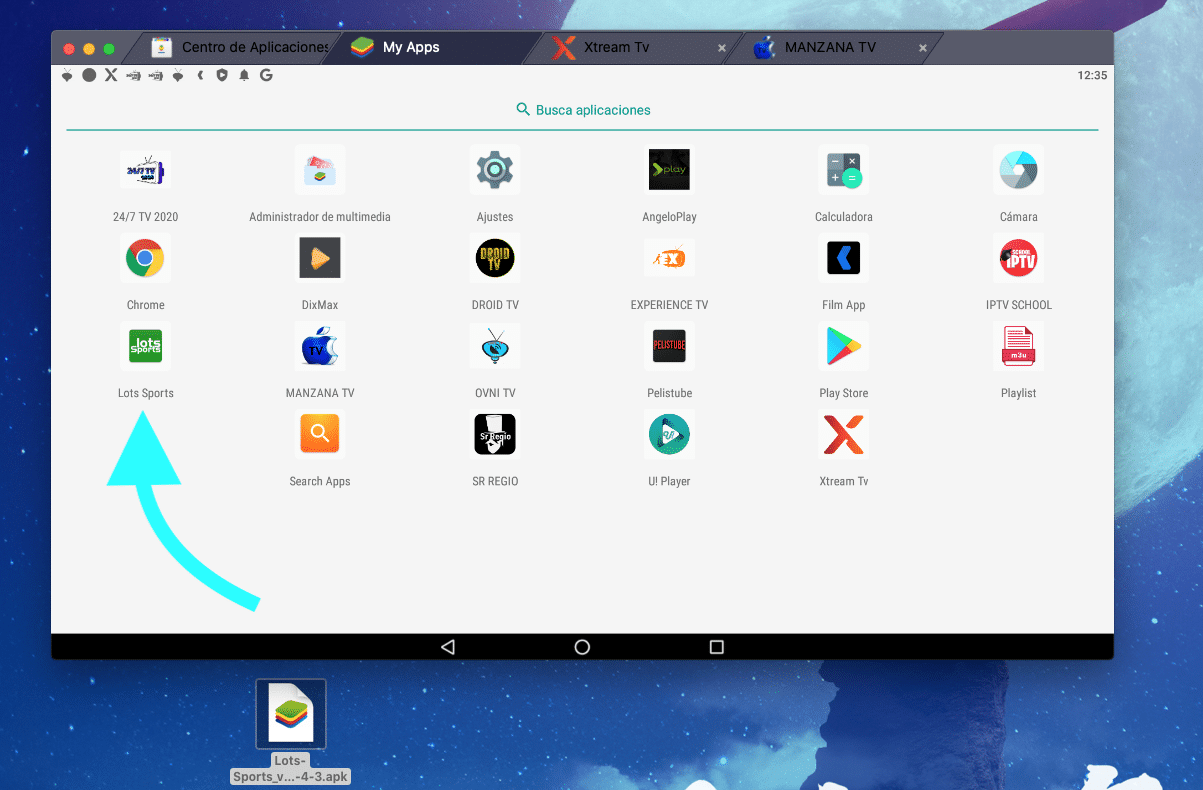1203x790 pixels.
Task: Open the Film App icon
Action: click(x=843, y=259)
